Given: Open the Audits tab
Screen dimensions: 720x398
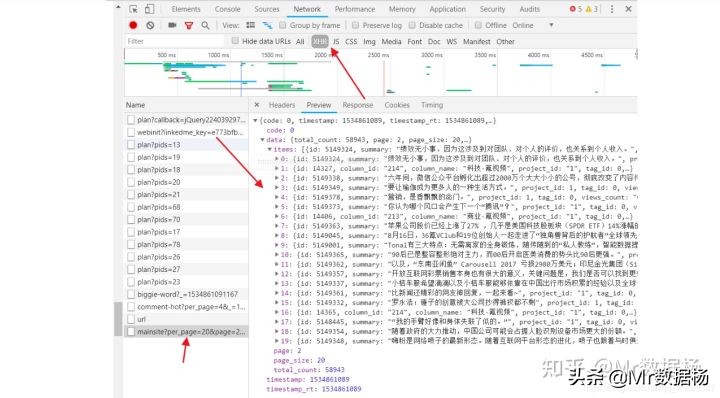Looking at the screenshot, I should (529, 9).
